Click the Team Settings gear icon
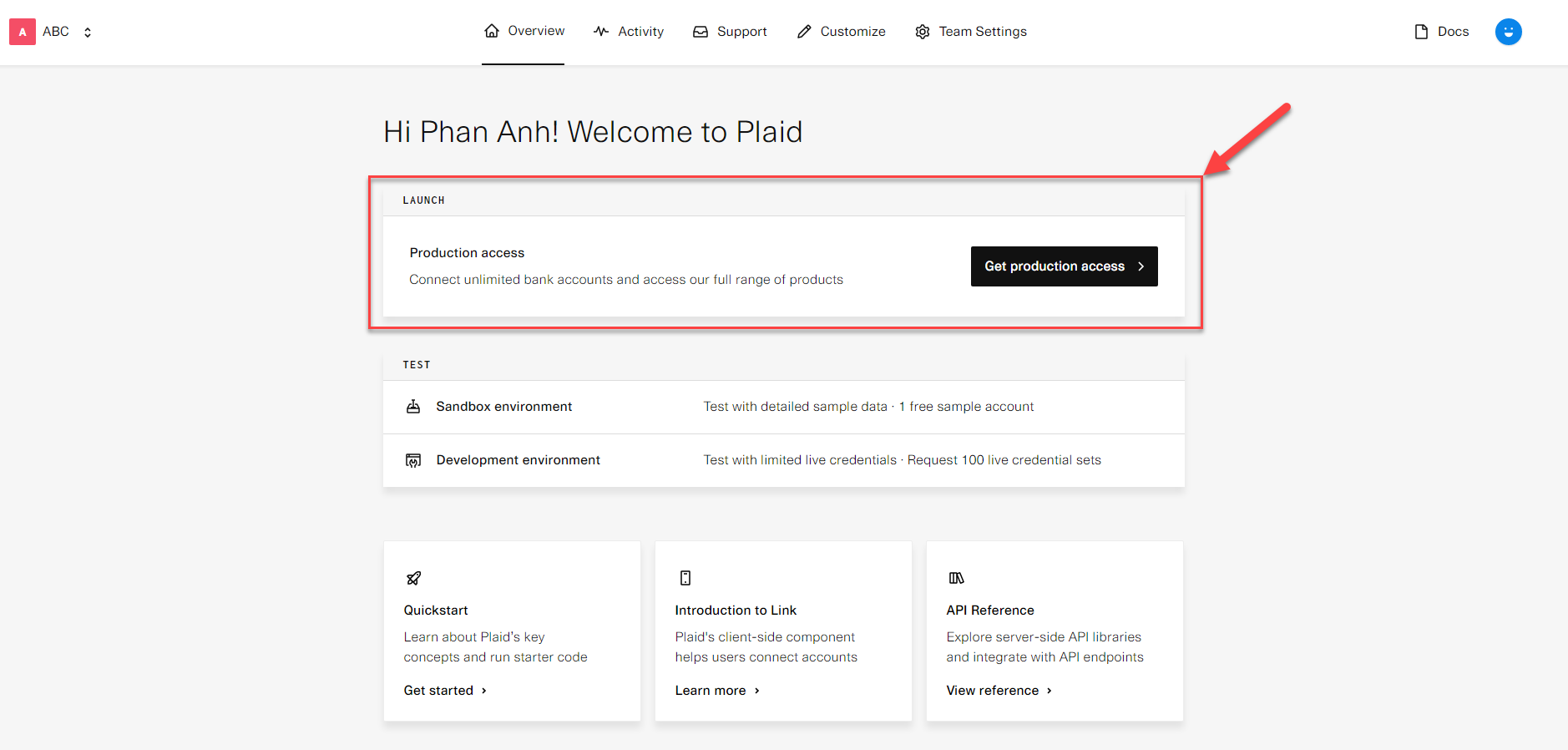This screenshot has height=750, width=1568. 923,32
